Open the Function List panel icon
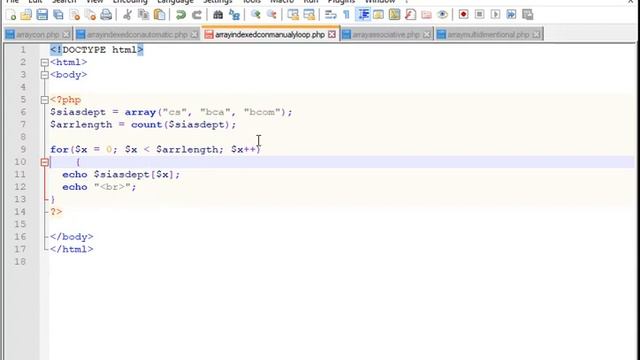The width and height of the screenshot is (640, 360). 410,15
